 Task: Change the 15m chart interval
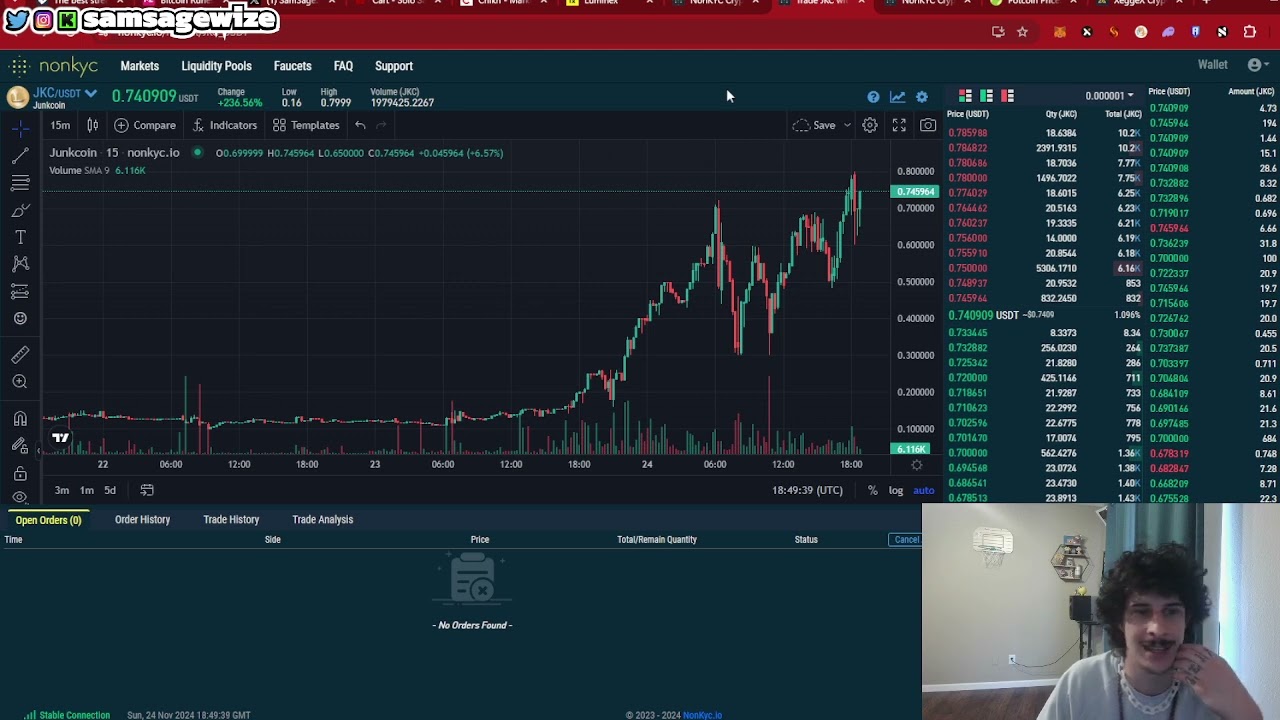pos(60,125)
